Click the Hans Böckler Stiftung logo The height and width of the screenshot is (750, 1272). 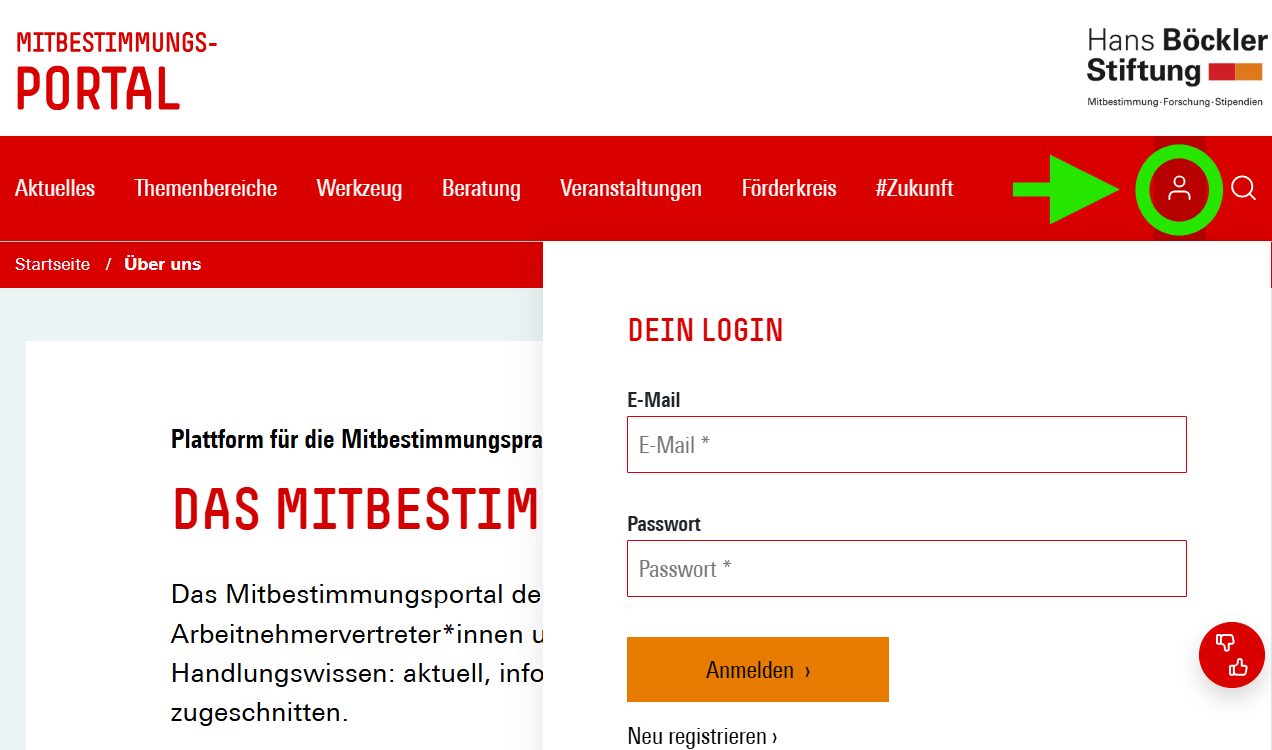1176,67
